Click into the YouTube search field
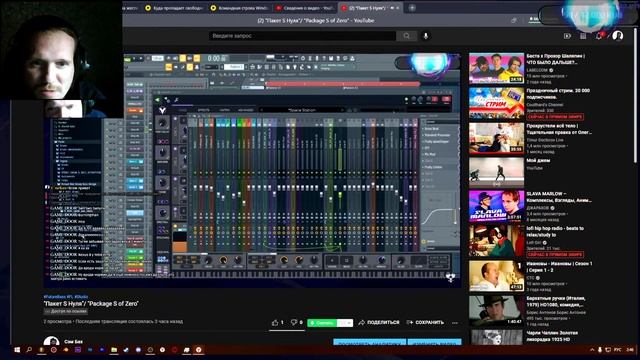This screenshot has width=640, height=360. [x=302, y=36]
